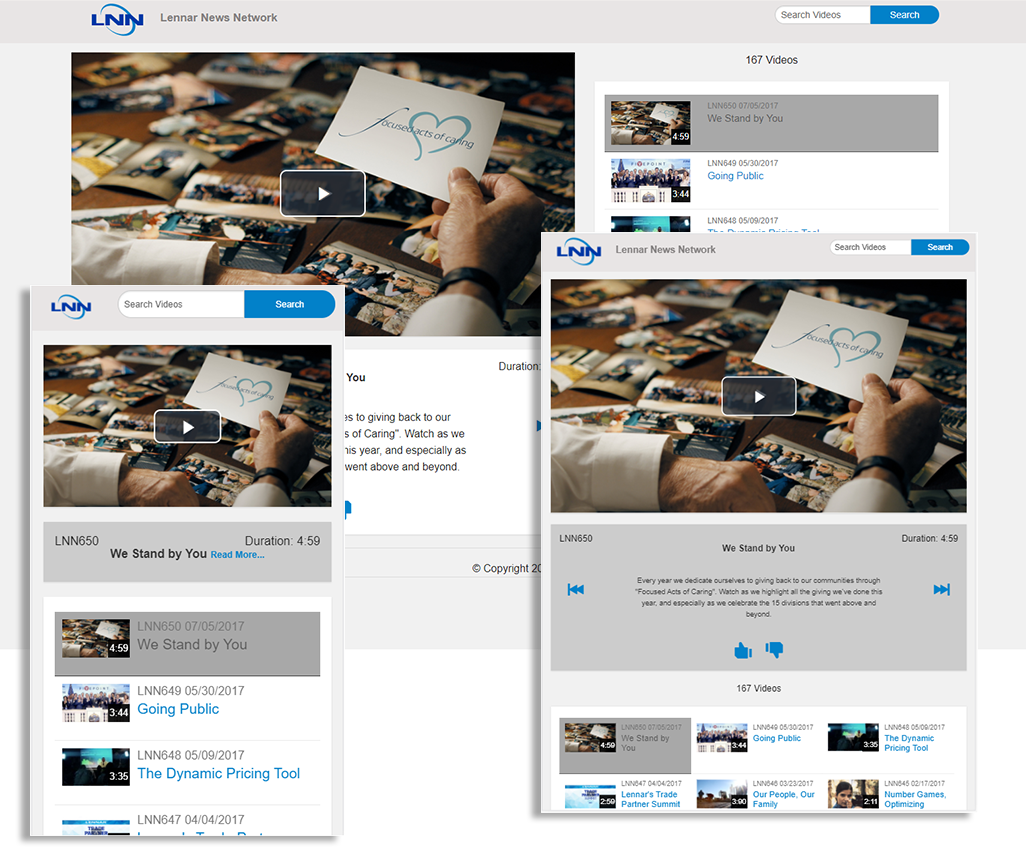Click "LNN650" label in the tablet info panel
The width and height of the screenshot is (1026, 864).
coord(576,539)
